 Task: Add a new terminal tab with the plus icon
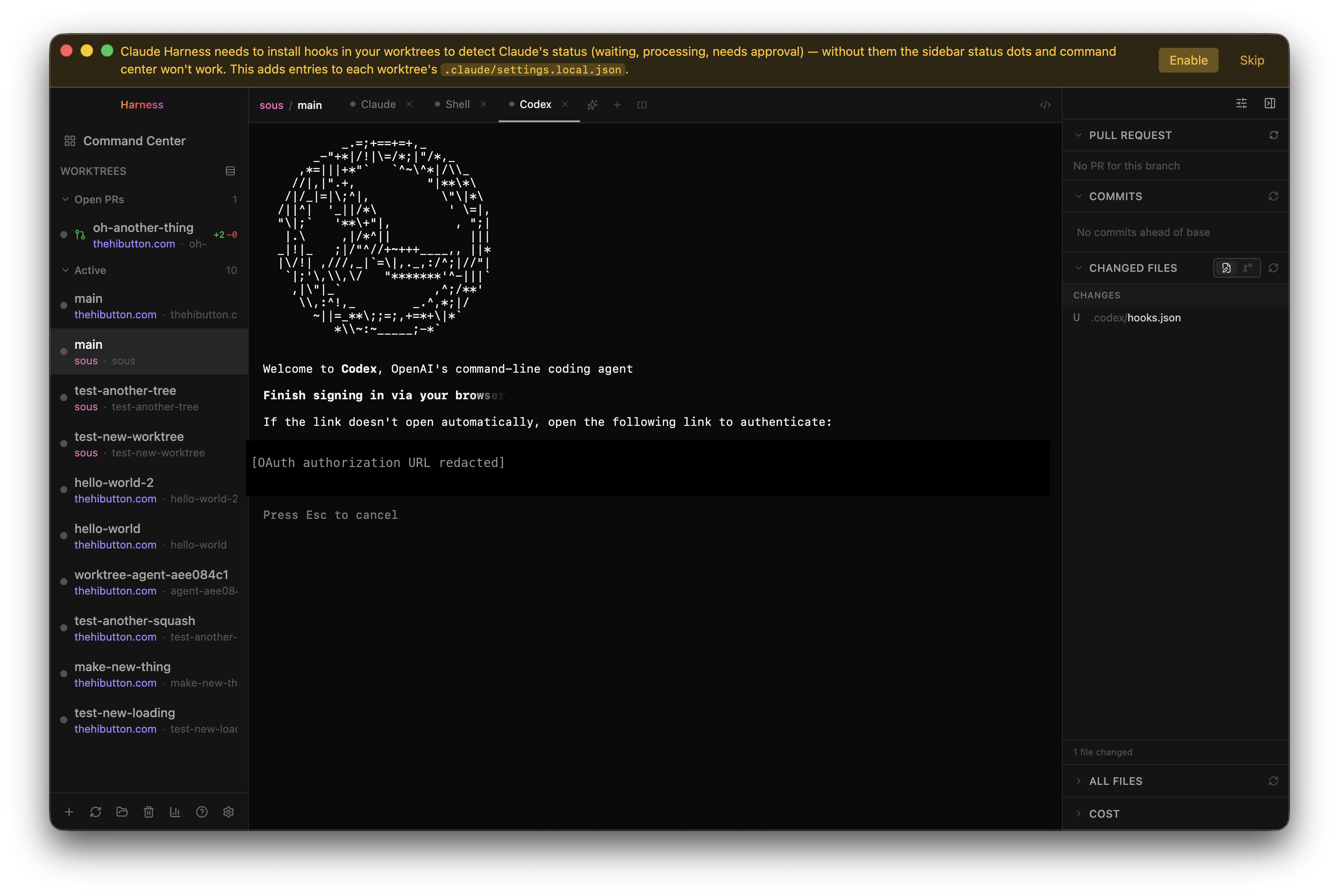617,104
